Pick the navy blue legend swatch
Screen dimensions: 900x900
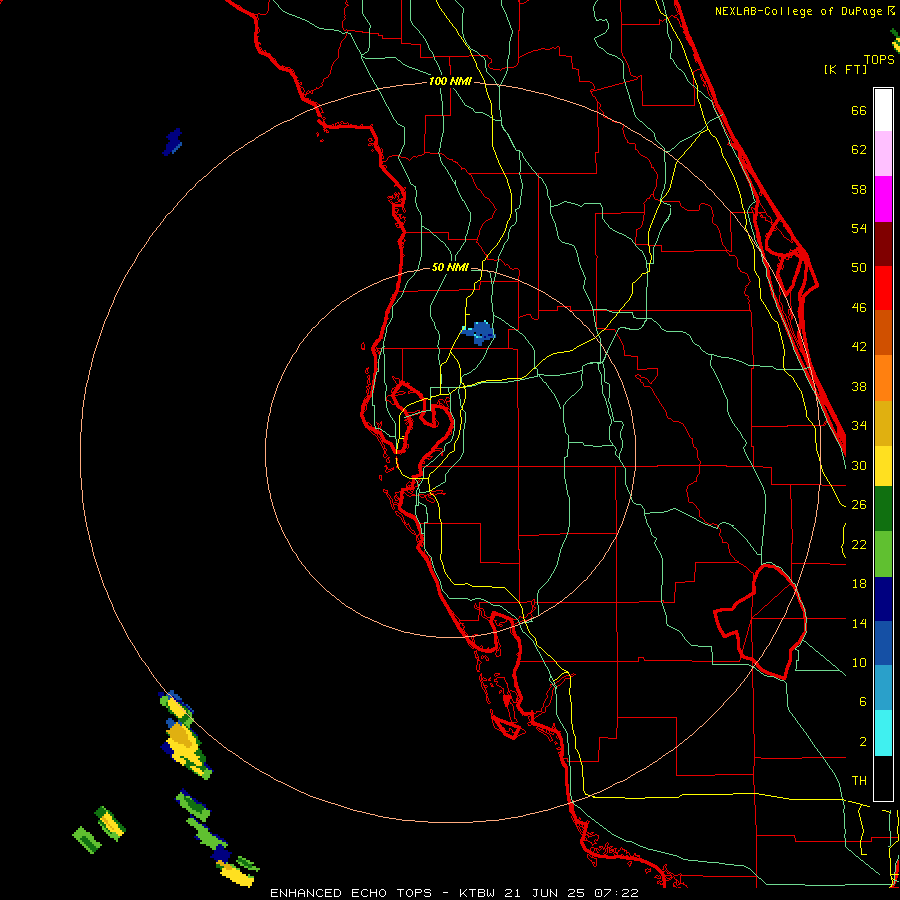[x=883, y=599]
